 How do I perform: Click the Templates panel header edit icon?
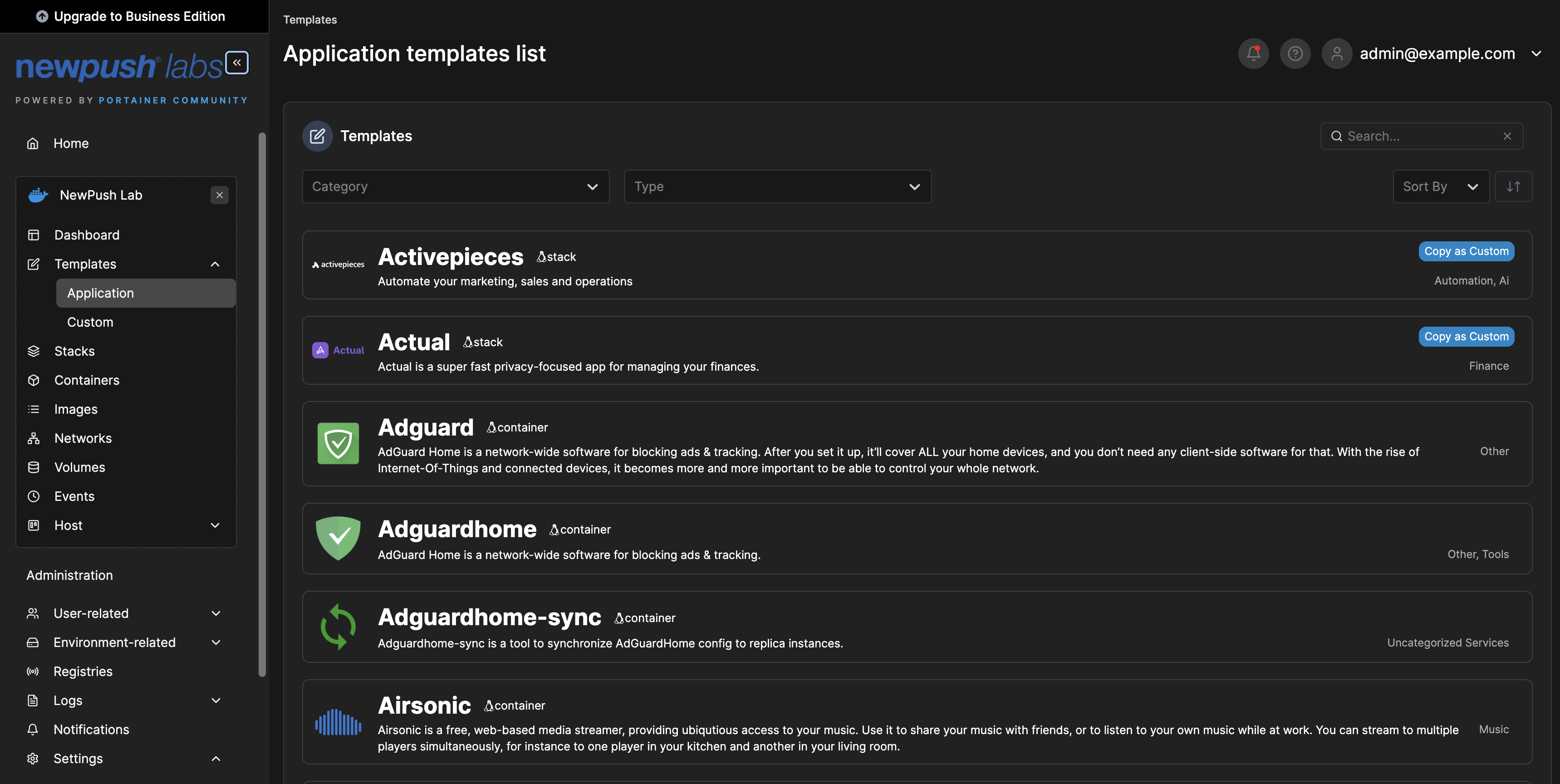click(x=317, y=136)
